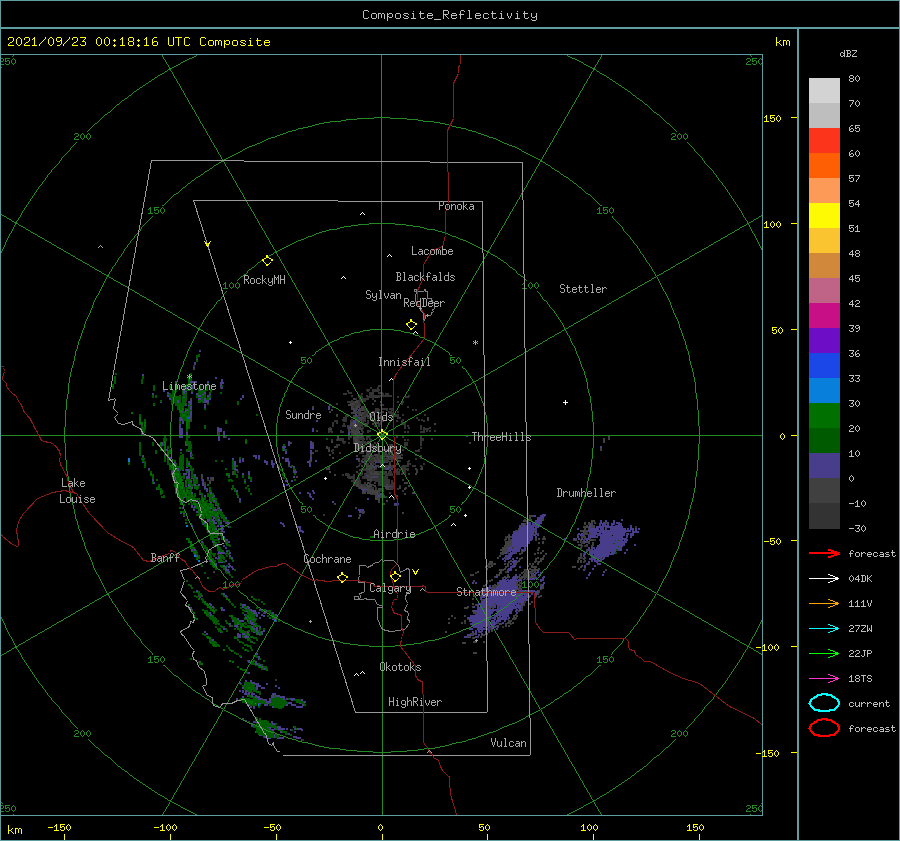Viewport: 900px width, 841px height.
Task: Pick the blue 36-33 dBZ swatch
Action: [824, 366]
